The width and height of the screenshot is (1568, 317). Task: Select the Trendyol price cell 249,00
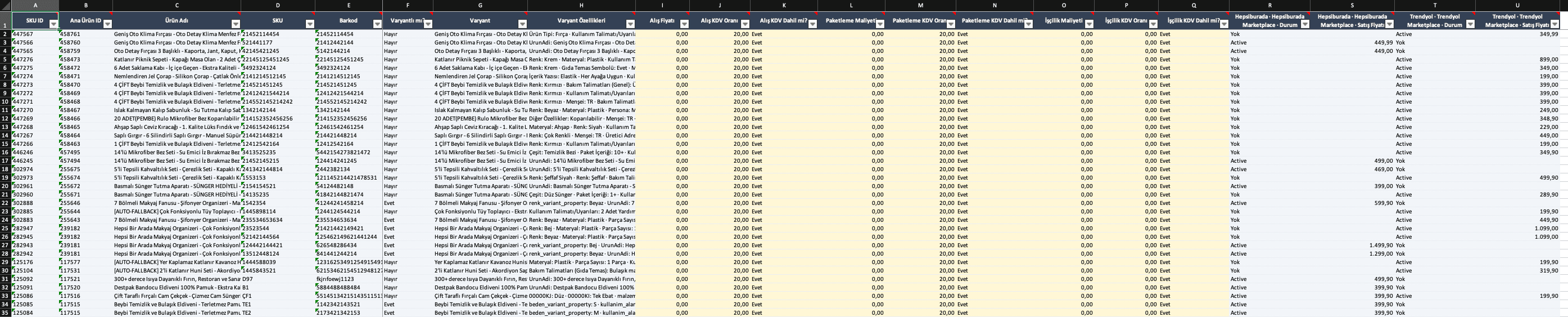(1517, 110)
